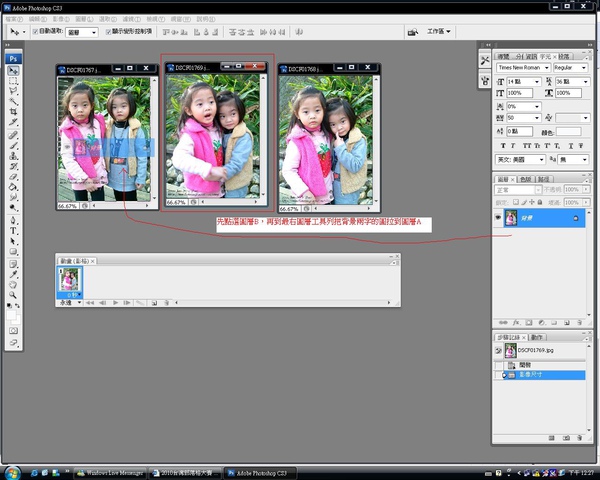Screen dimensions: 600x480
Task: Select the Polygonal Lasso tool
Action: 13,91
